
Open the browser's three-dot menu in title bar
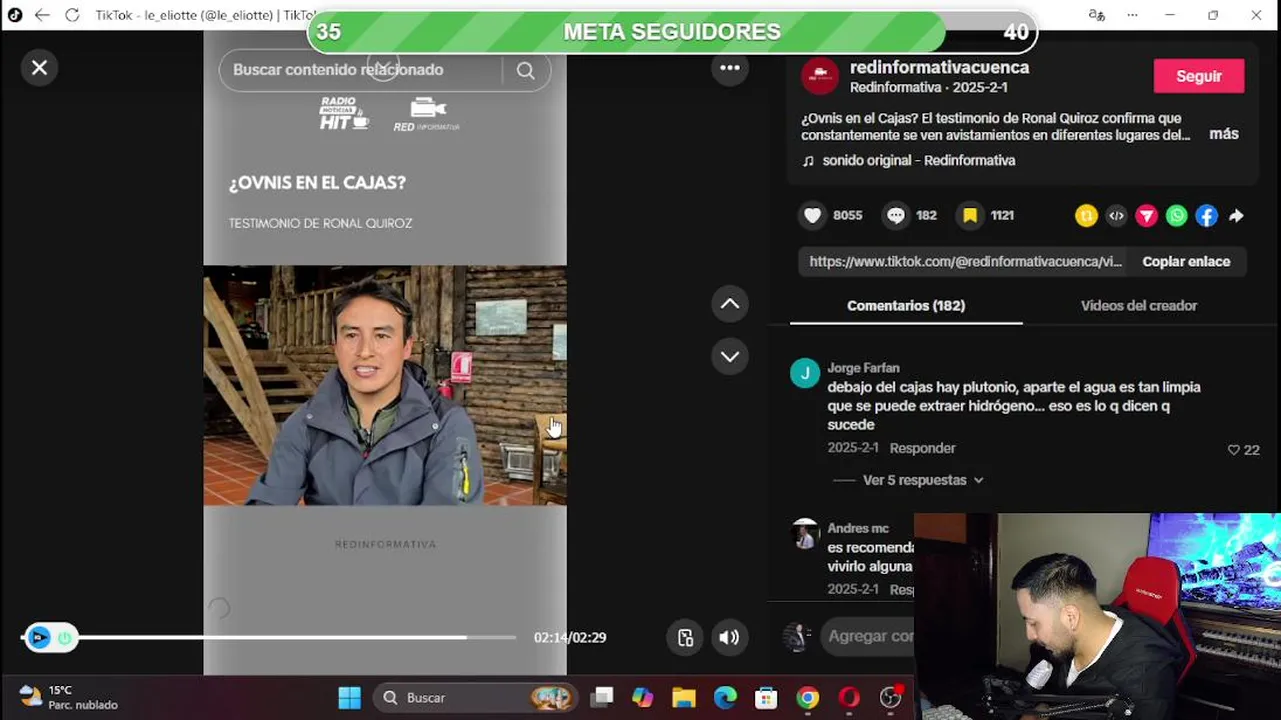[1132, 15]
